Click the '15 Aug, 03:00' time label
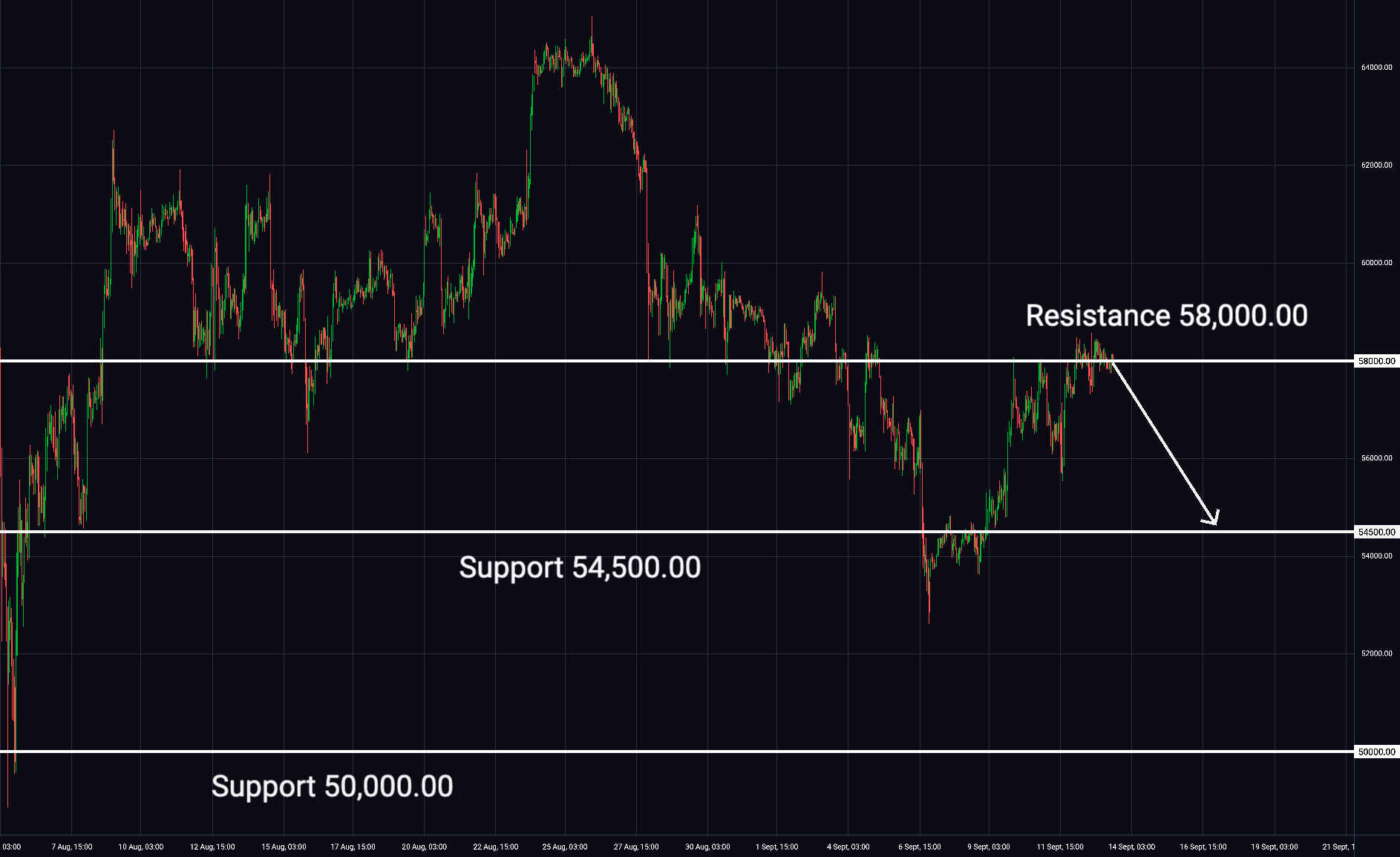This screenshot has height=857, width=1400. pyautogui.click(x=284, y=847)
